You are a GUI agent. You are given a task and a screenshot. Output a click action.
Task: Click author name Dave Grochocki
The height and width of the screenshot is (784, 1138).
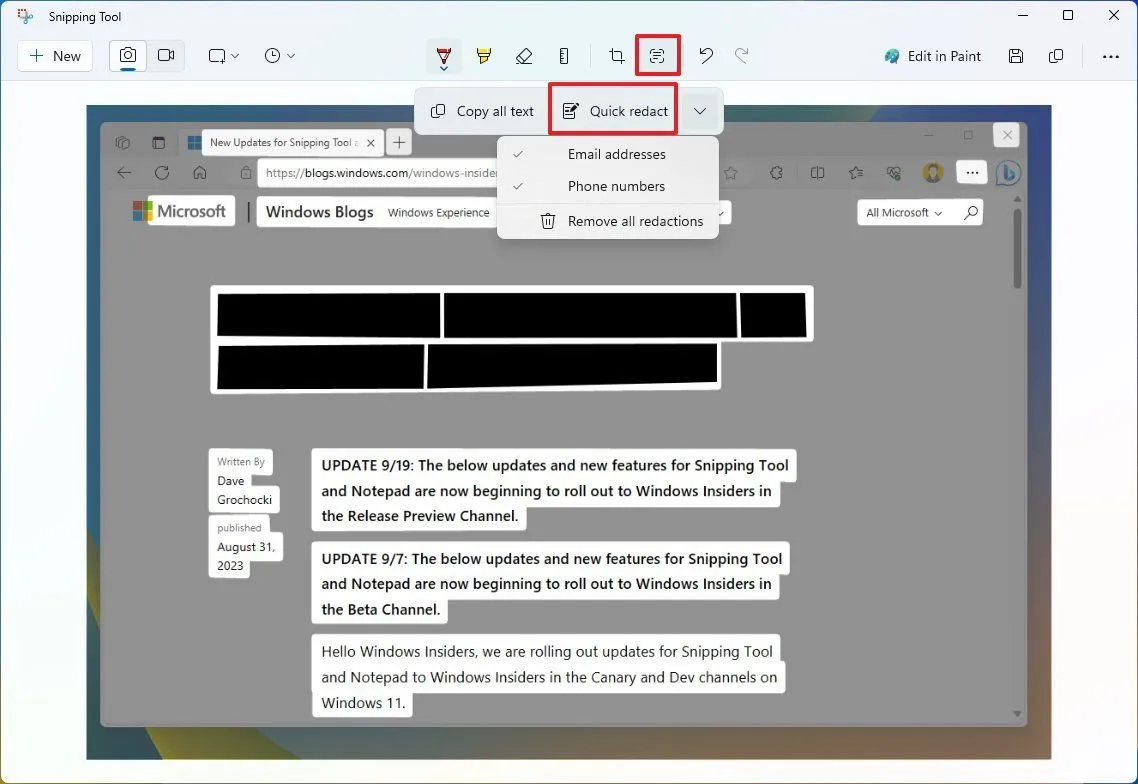245,490
